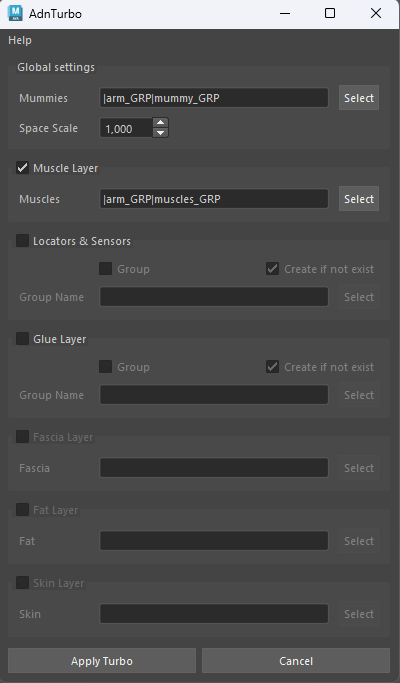This screenshot has height=683, width=400.
Task: Click the Fat input field
Action: [214, 541]
